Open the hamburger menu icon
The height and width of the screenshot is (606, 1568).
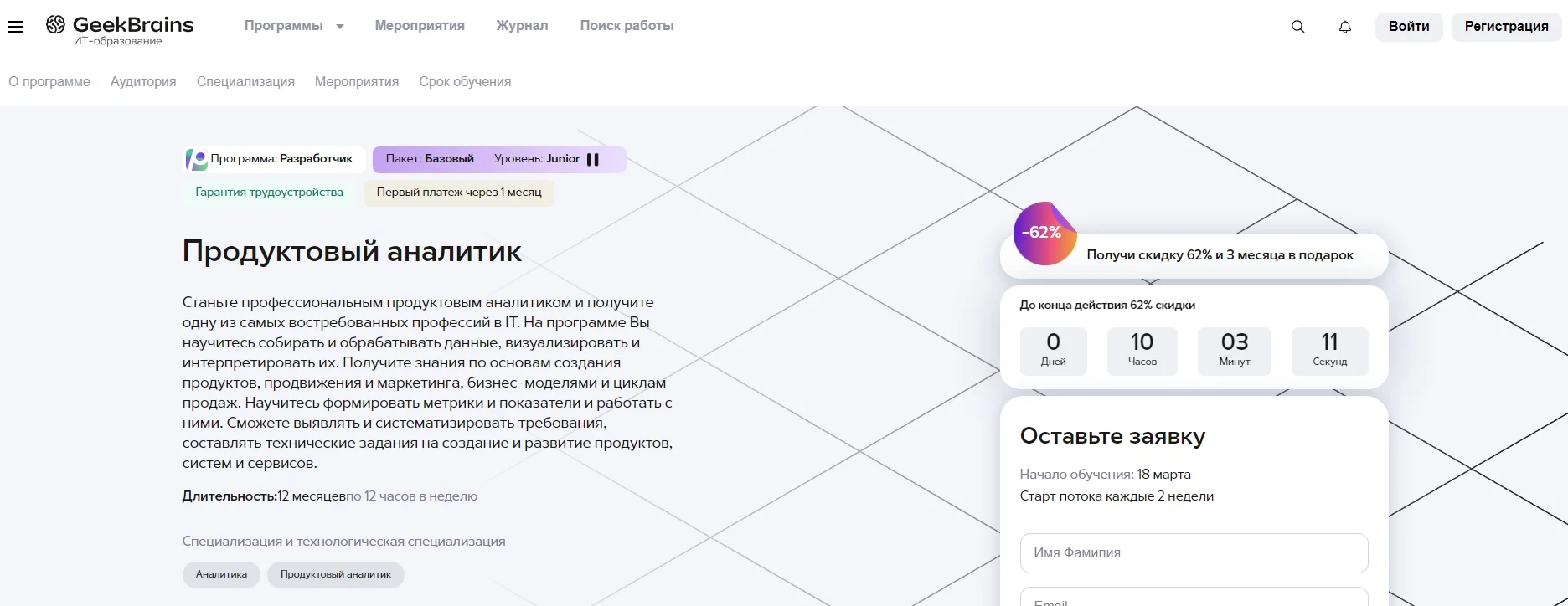point(16,27)
